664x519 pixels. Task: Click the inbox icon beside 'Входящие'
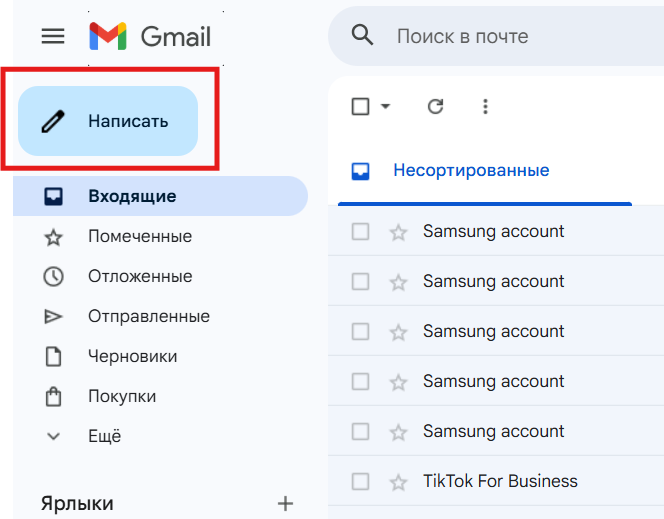click(x=53, y=196)
